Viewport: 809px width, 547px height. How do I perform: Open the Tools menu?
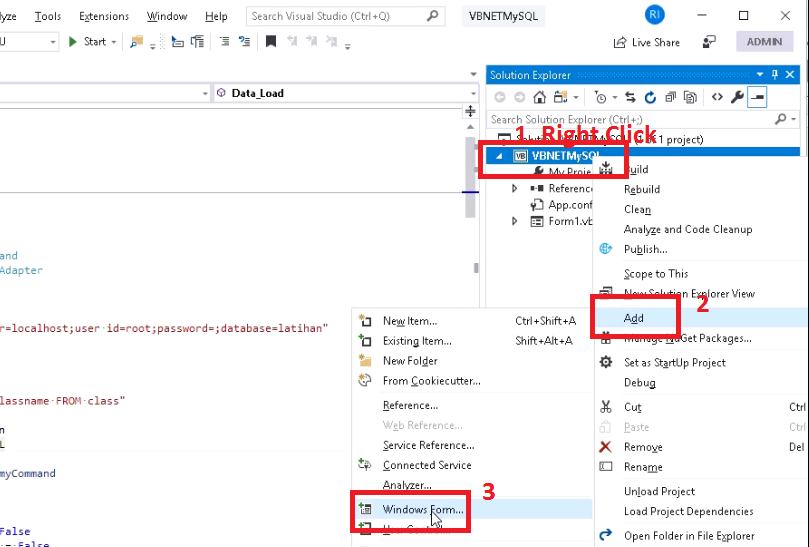[47, 16]
